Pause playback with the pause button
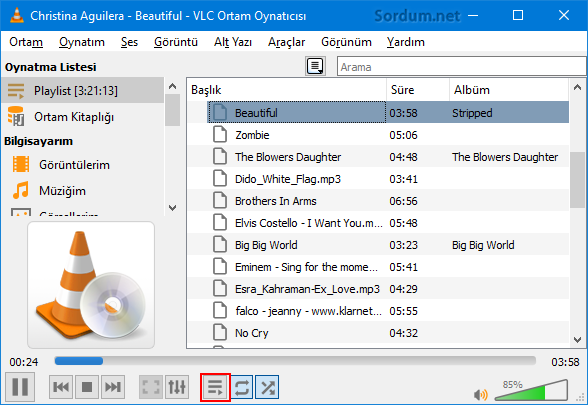 pyautogui.click(x=20, y=387)
